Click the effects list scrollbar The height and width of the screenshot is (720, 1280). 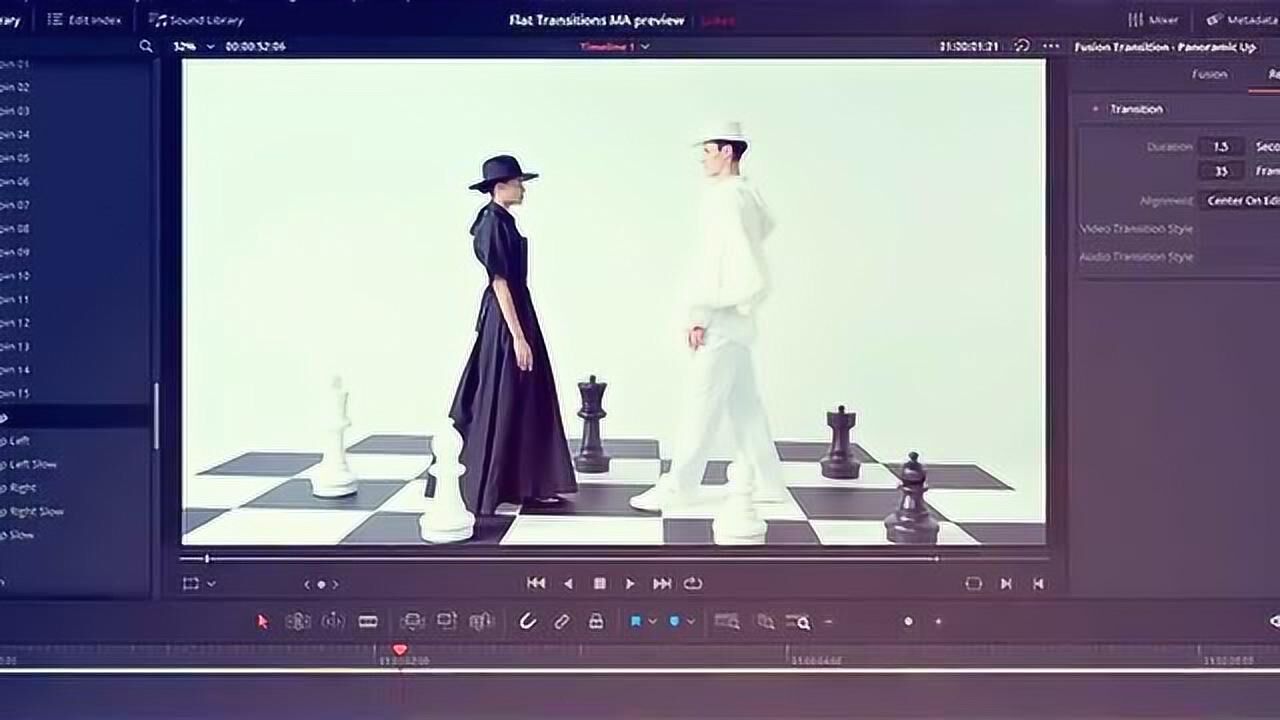point(155,416)
